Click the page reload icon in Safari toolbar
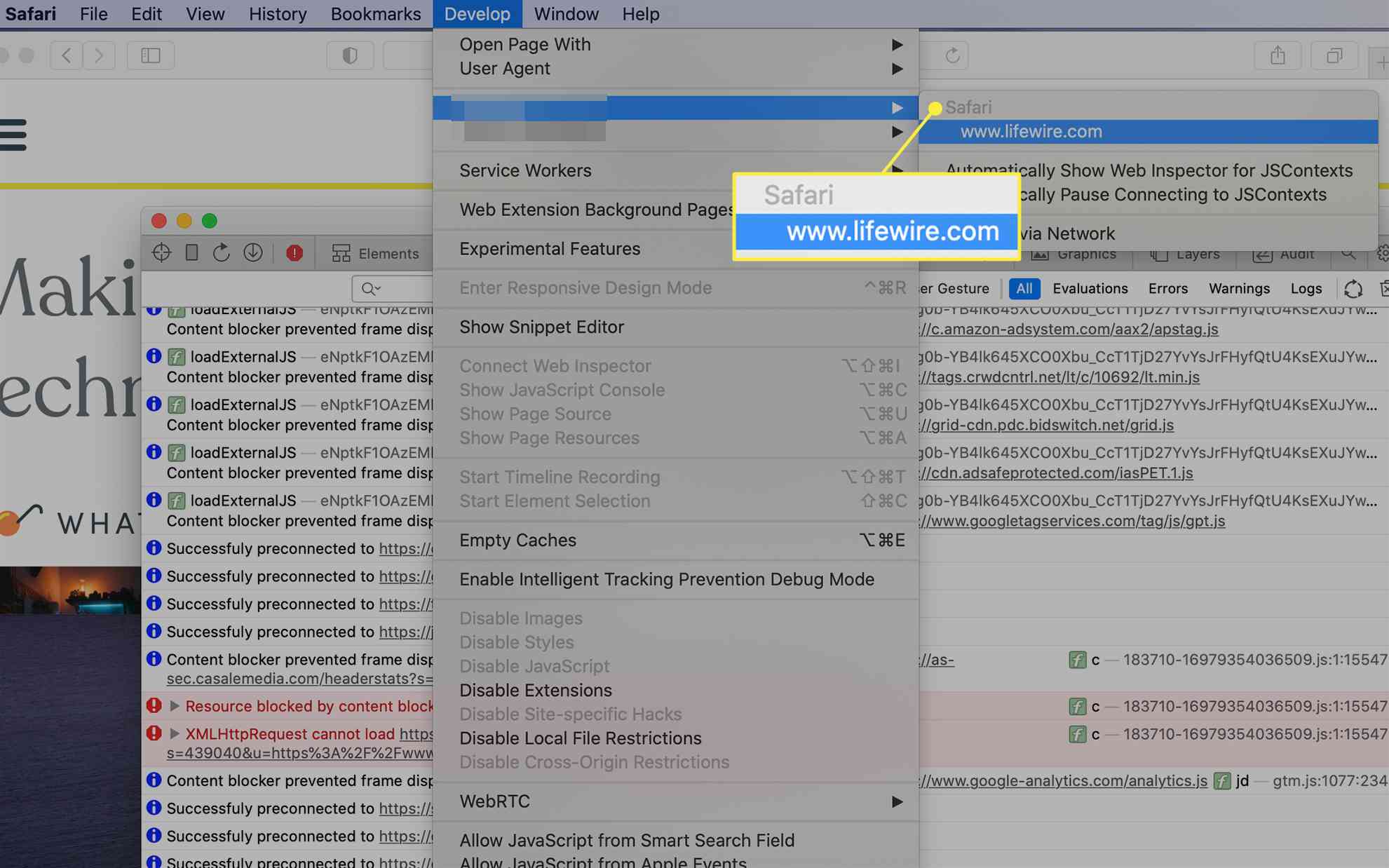Image resolution: width=1389 pixels, height=868 pixels. [x=952, y=55]
